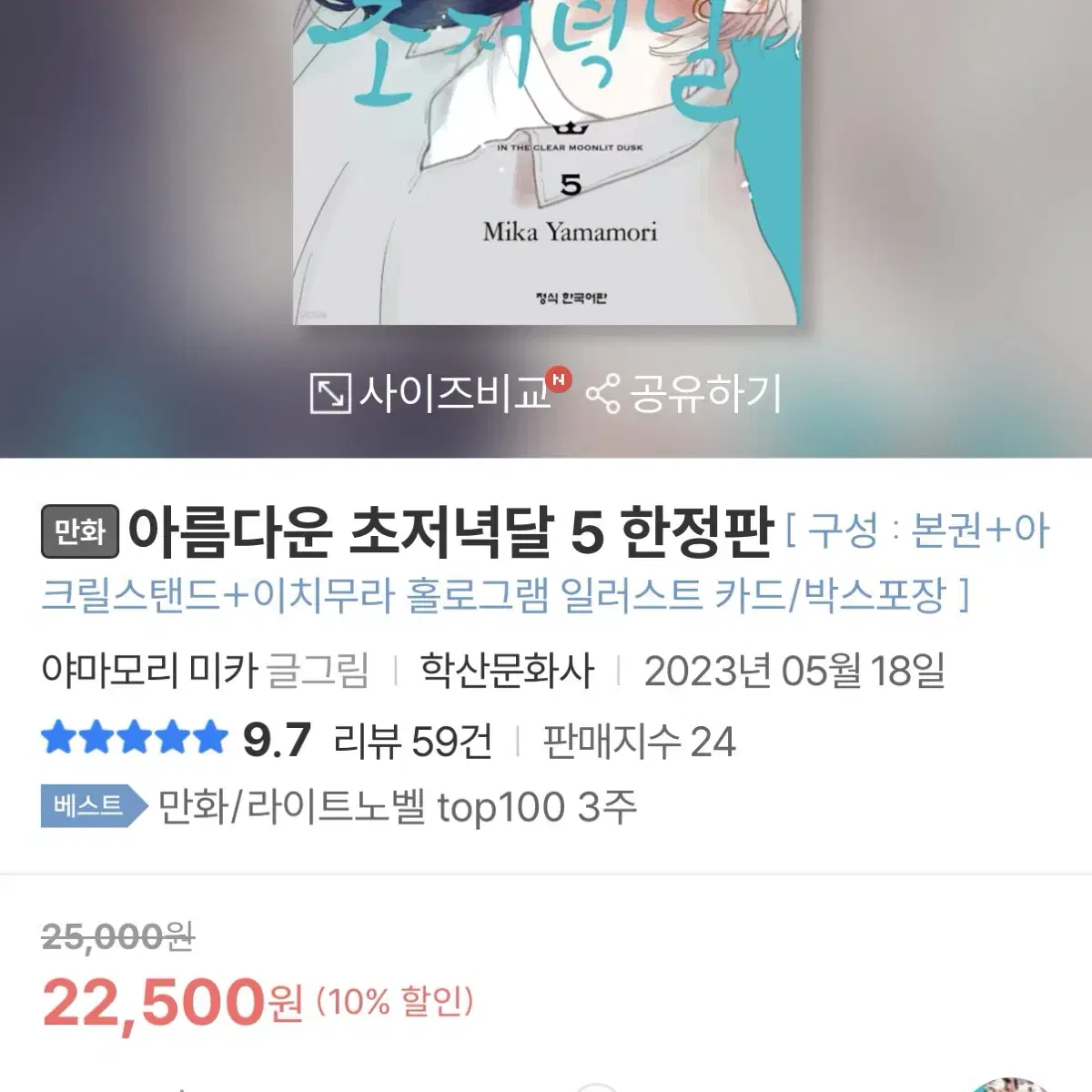Click the 22,500원 discounted price
The width and height of the screenshot is (1092, 1092).
click(x=172, y=1003)
